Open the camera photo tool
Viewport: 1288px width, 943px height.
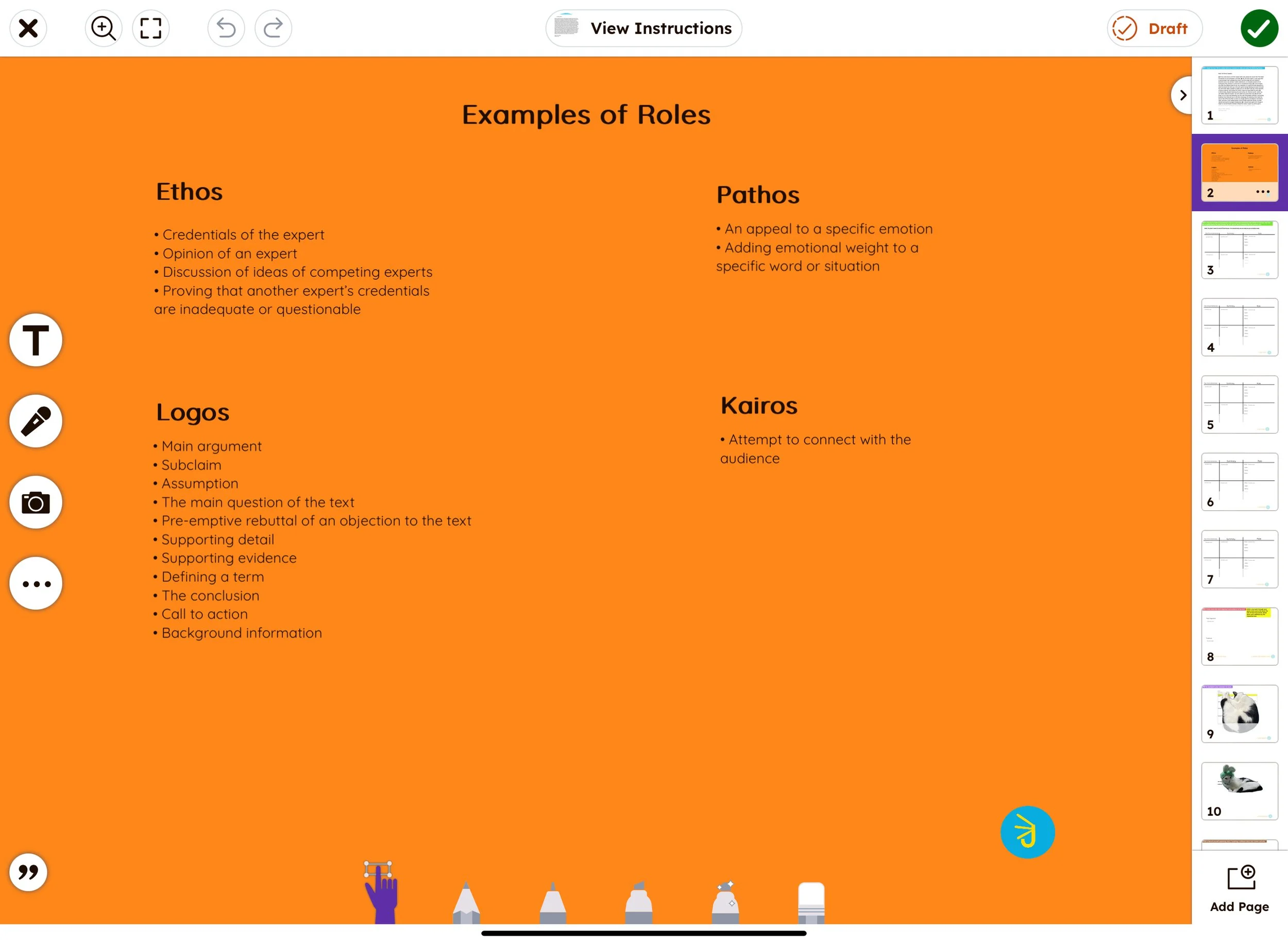36,502
